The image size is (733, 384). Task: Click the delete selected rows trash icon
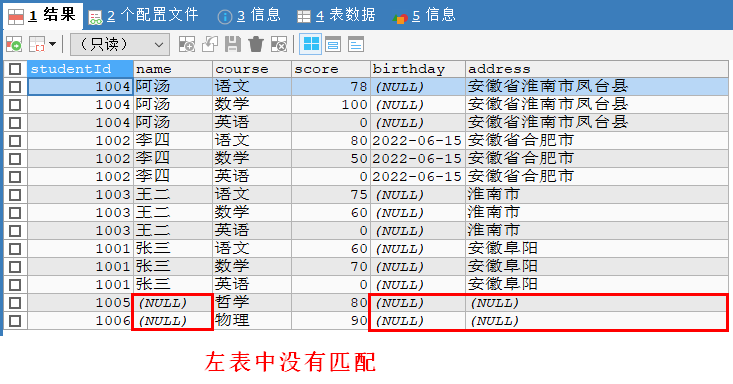click(256, 44)
